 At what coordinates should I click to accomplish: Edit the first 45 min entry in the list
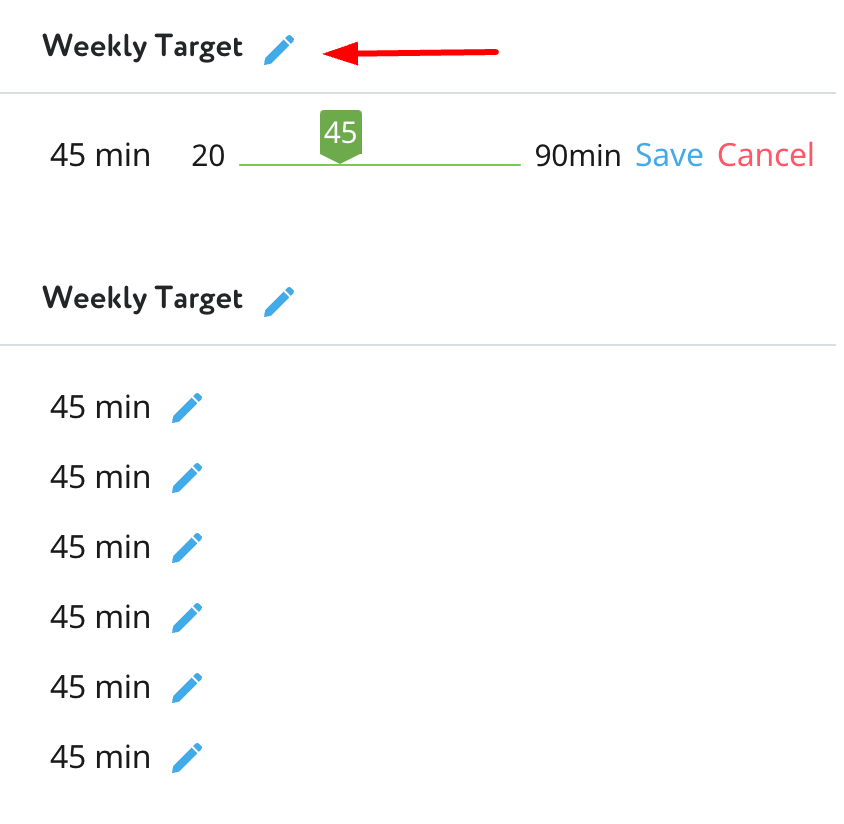point(187,408)
